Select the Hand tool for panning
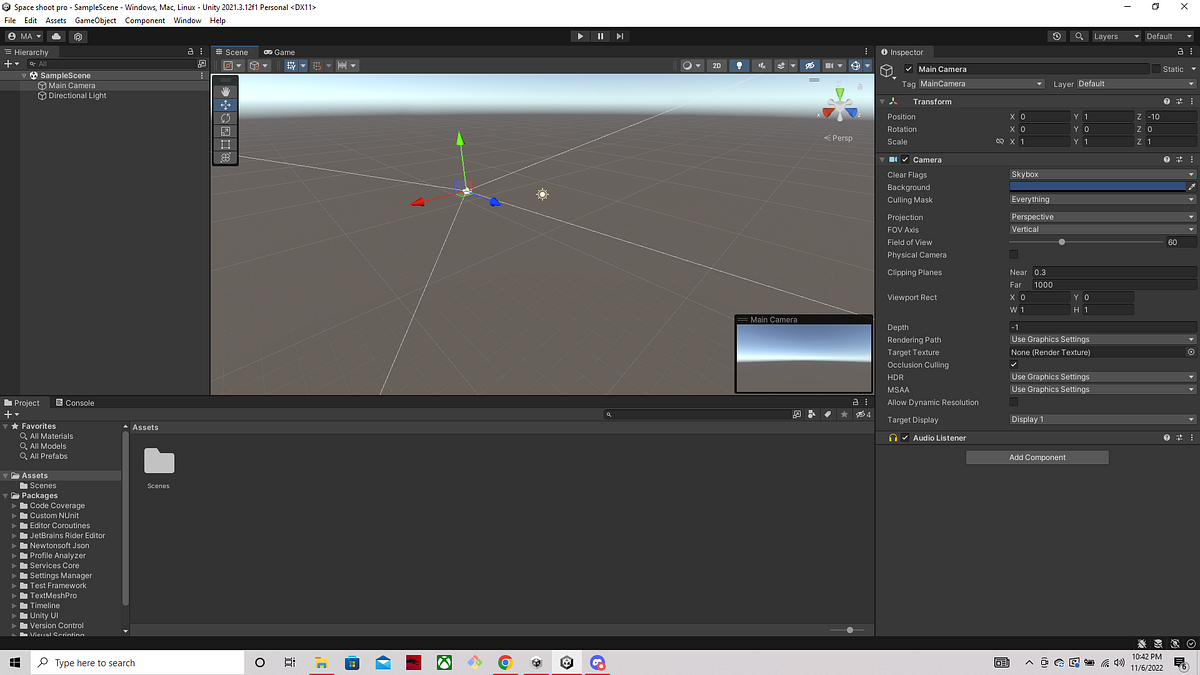The width and height of the screenshot is (1200, 675). pyautogui.click(x=225, y=92)
